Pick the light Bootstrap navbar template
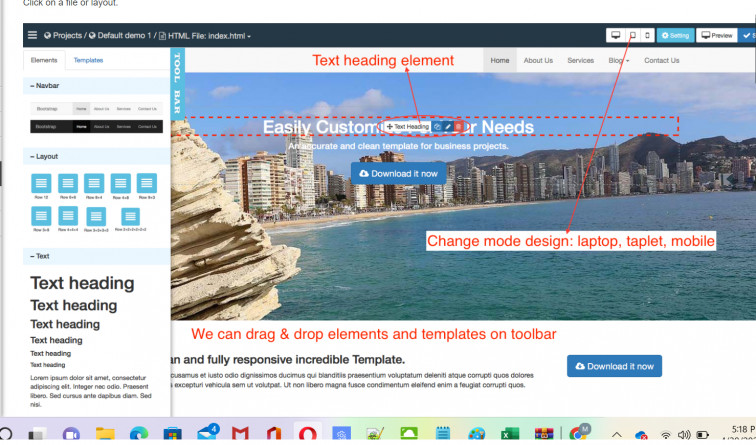This screenshot has height=445, width=756. (96, 109)
